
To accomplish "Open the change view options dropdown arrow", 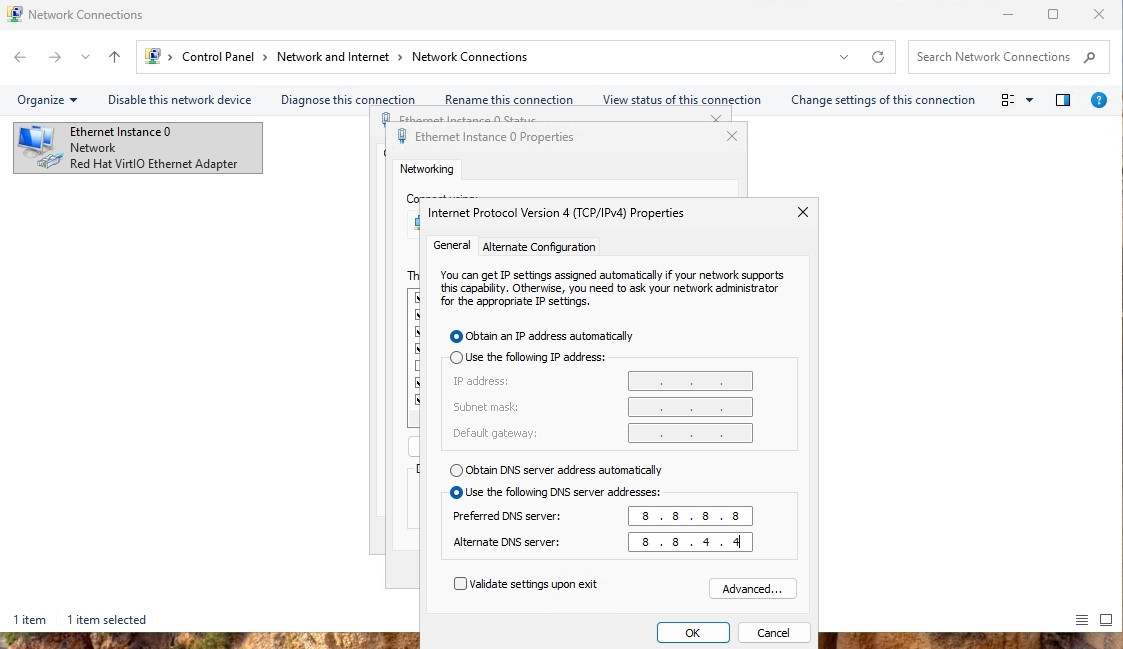I will [x=1029, y=100].
